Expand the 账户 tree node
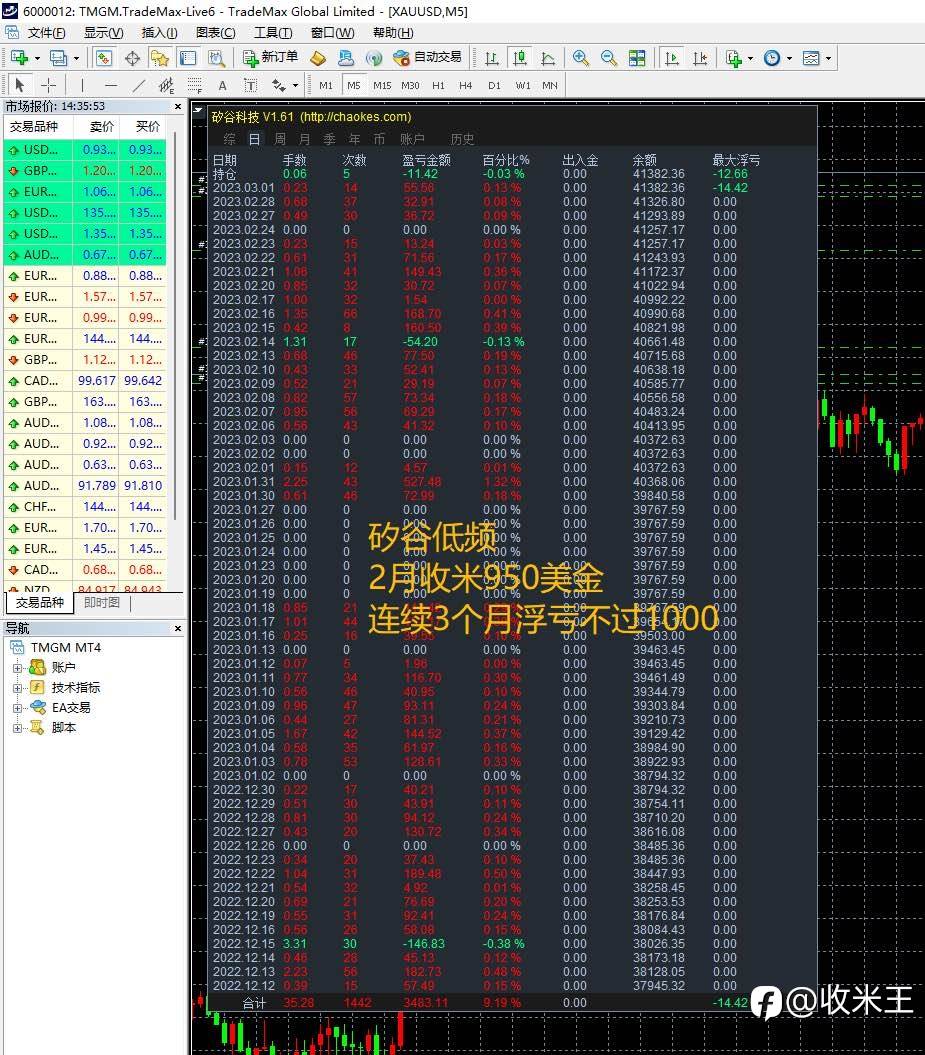The width and height of the screenshot is (925, 1055). tap(17, 667)
